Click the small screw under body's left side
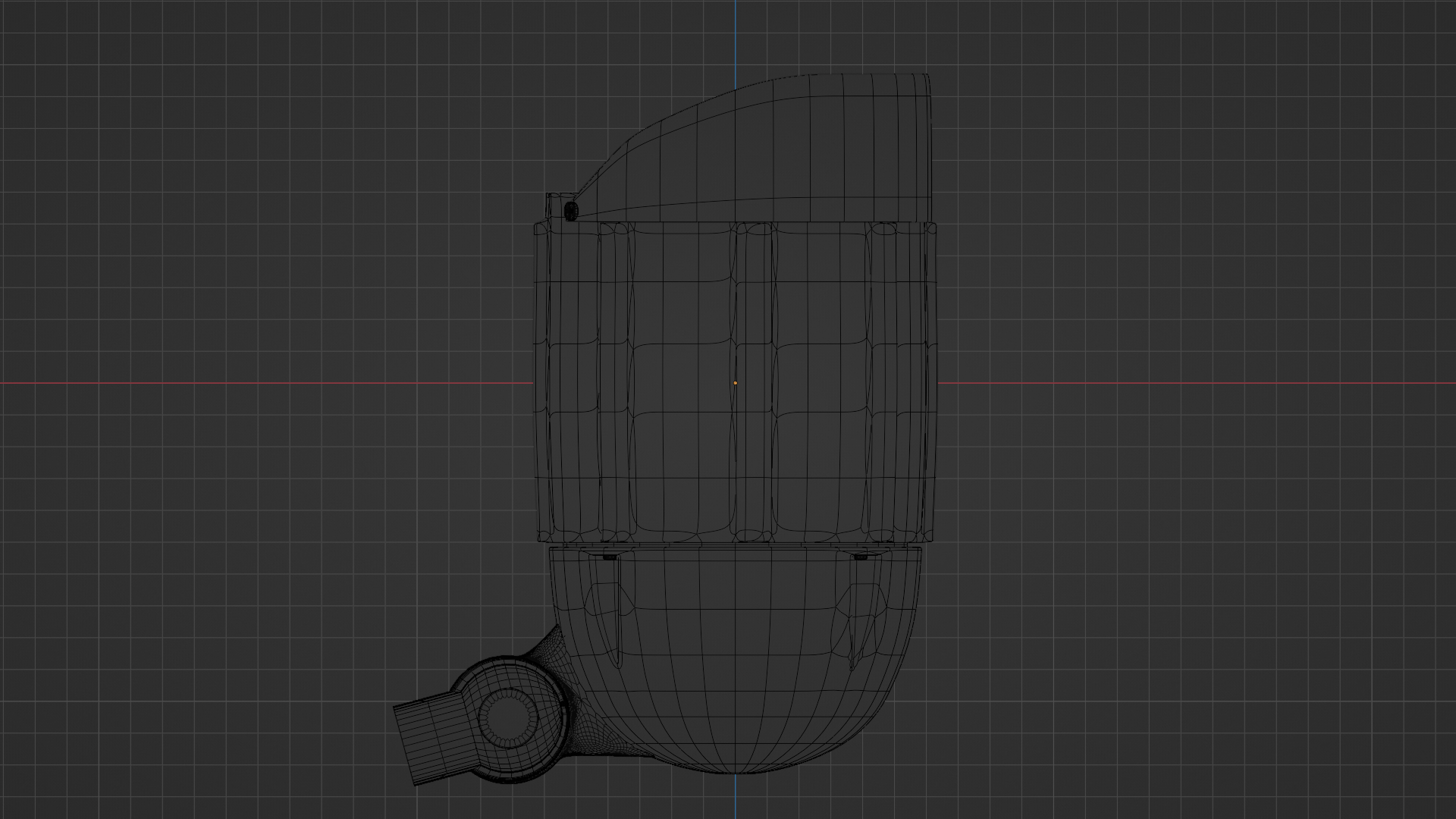1456x819 pixels. [x=609, y=557]
